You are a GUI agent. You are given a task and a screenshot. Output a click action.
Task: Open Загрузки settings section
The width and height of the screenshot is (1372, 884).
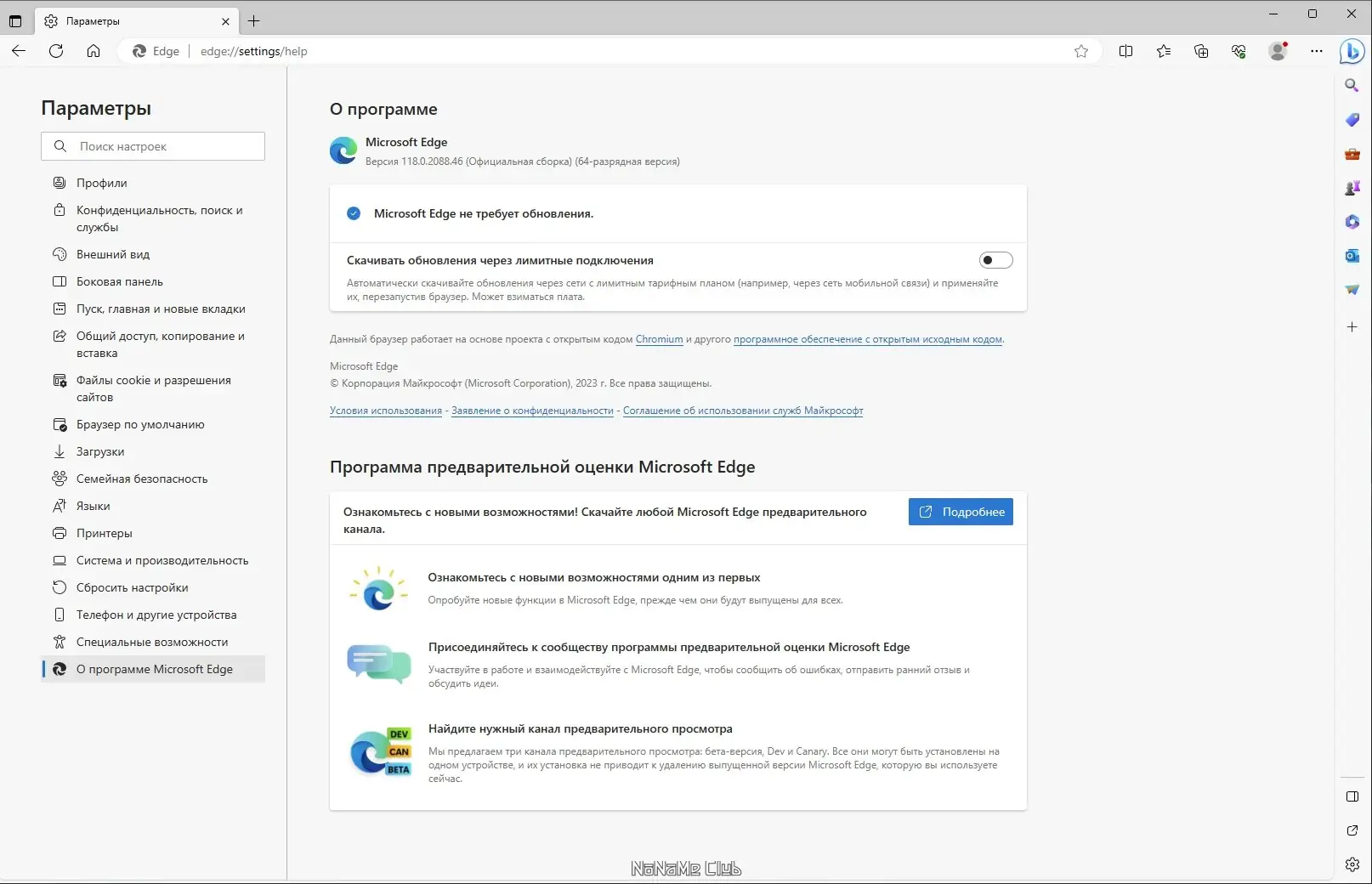tap(153, 451)
